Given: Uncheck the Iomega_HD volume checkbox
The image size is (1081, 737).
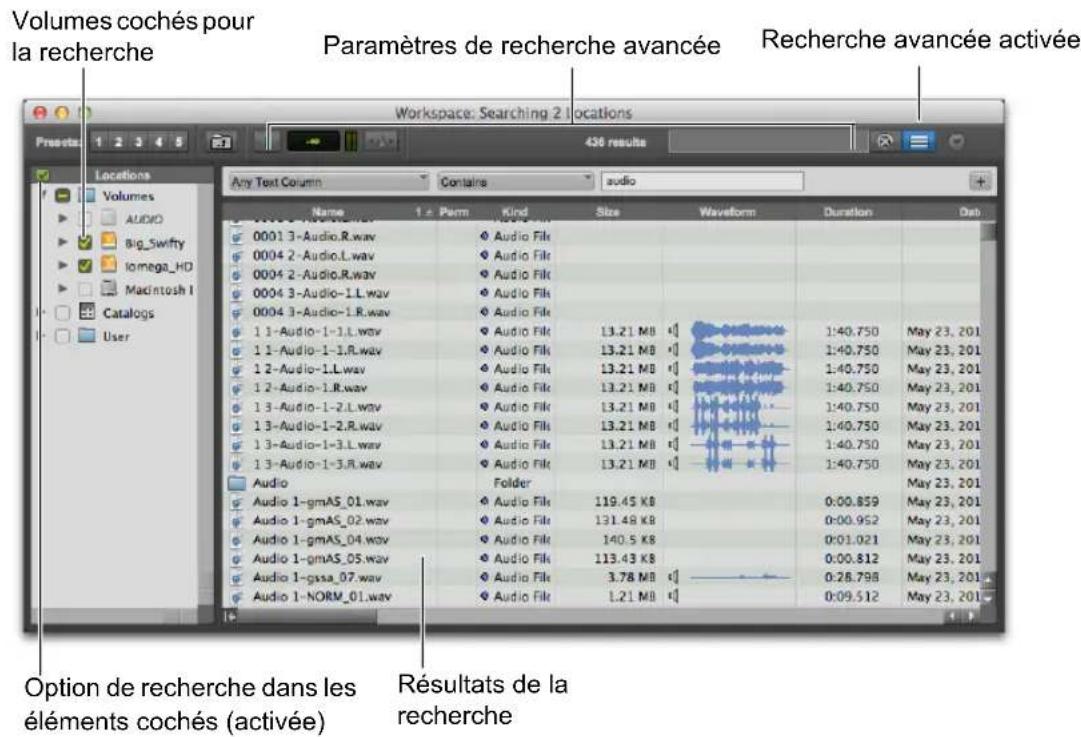Looking at the screenshot, I should (x=85, y=265).
